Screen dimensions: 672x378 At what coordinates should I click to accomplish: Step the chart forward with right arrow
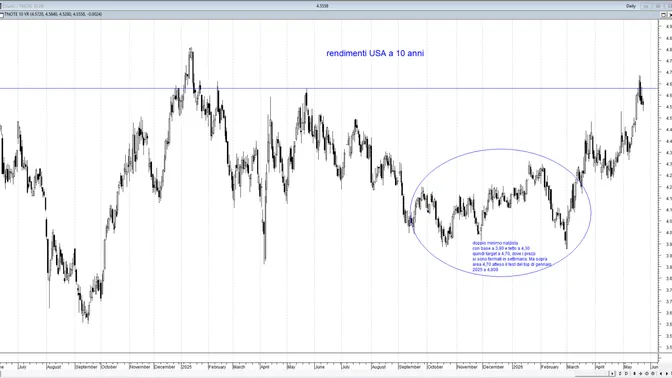(x=667, y=374)
